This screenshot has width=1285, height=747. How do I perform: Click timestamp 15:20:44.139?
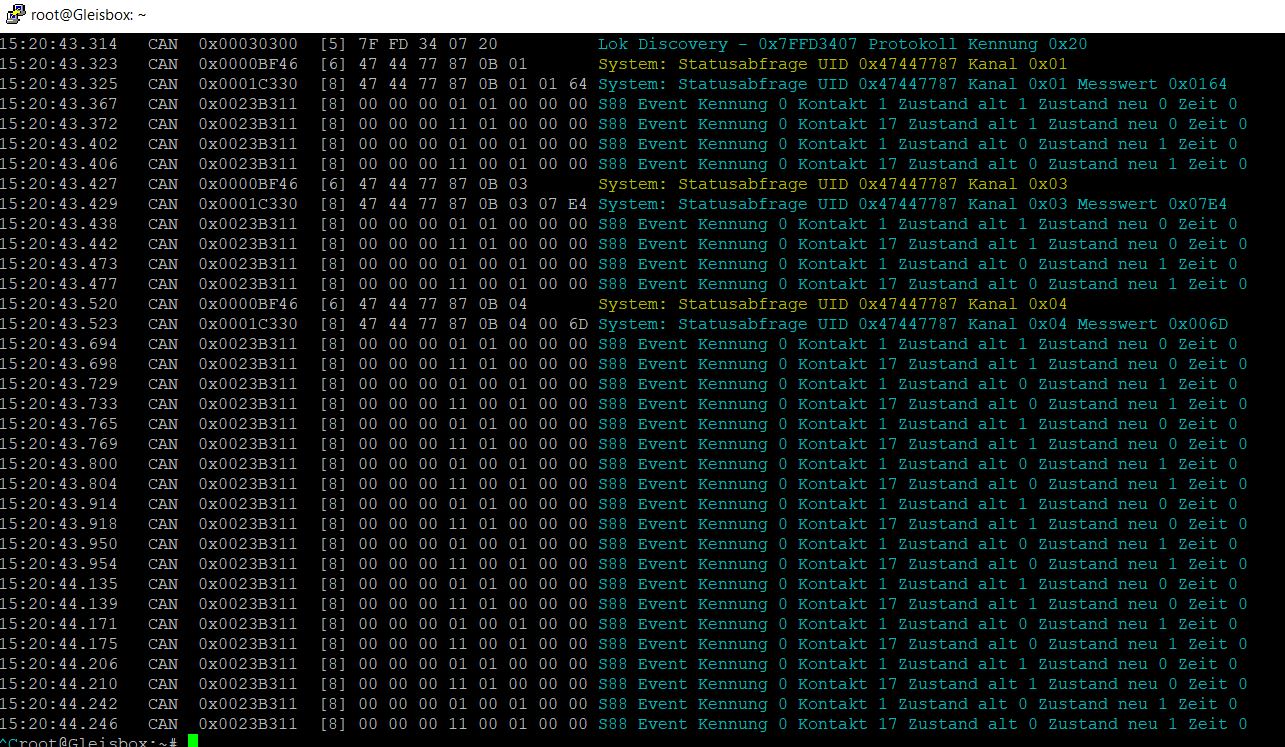point(59,604)
